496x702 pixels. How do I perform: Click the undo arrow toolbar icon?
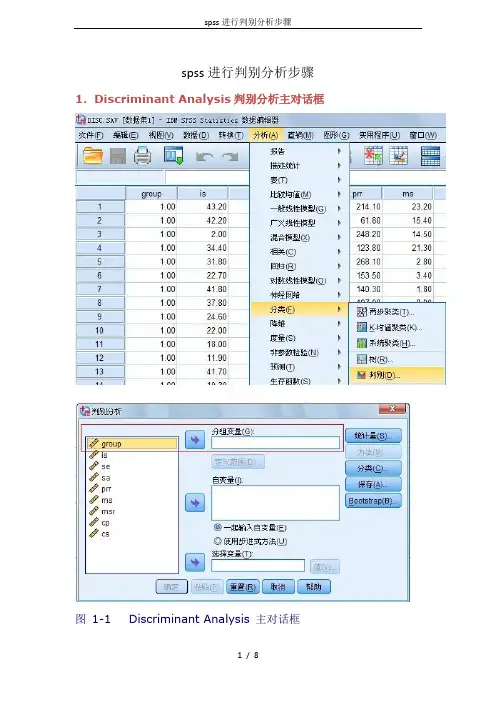pos(204,157)
